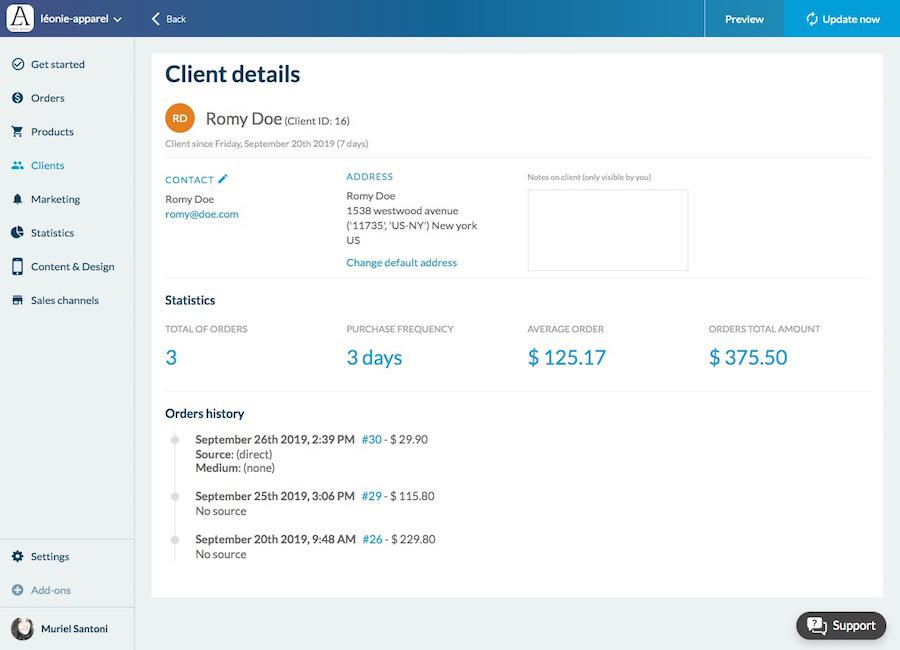Image resolution: width=900 pixels, height=650 pixels.
Task: Open the Get started checkmark icon
Action: [17, 64]
